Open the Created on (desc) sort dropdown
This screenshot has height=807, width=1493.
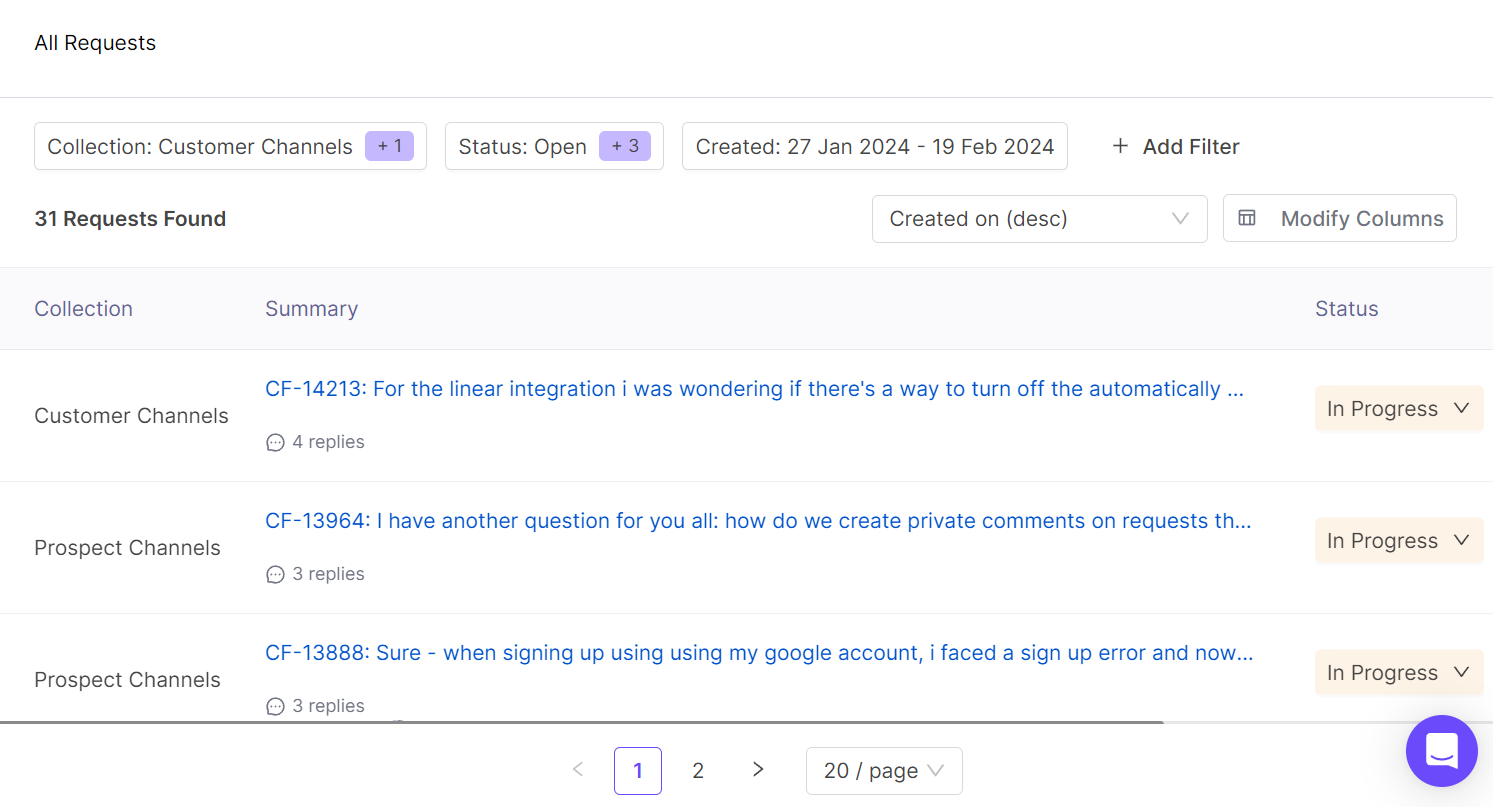click(x=1039, y=218)
